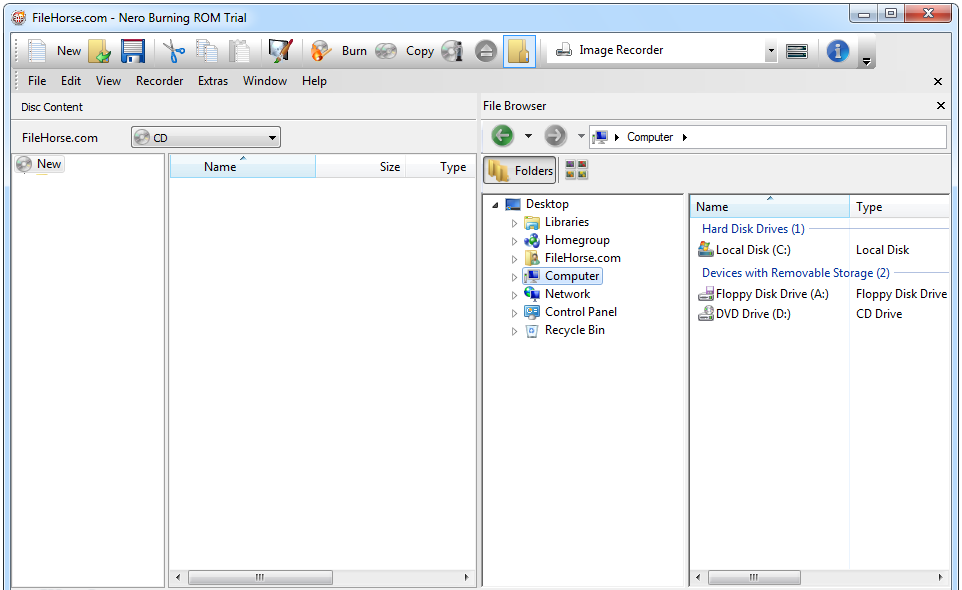The image size is (962, 590).
Task: Click the New toolbar label
Action: point(69,51)
